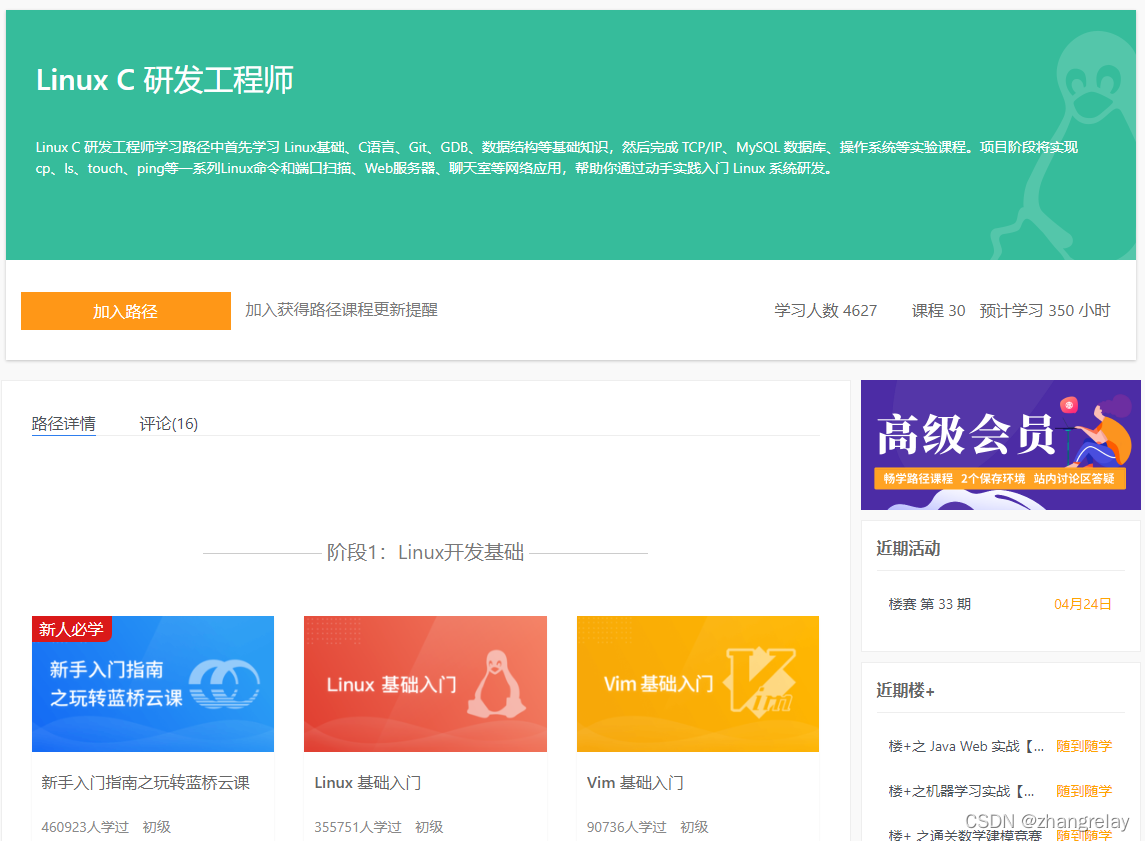Switch to the 路径详情 tab

[x=64, y=423]
